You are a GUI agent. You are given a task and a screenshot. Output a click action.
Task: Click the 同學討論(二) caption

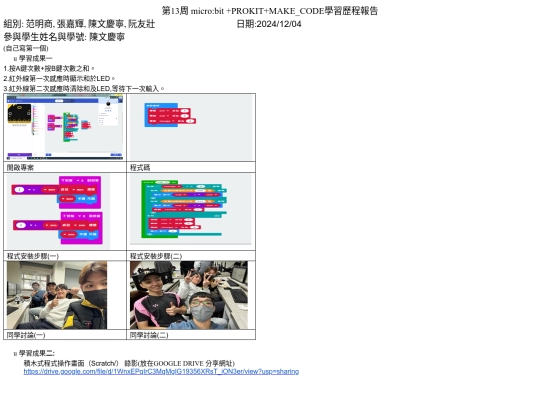pos(149,335)
